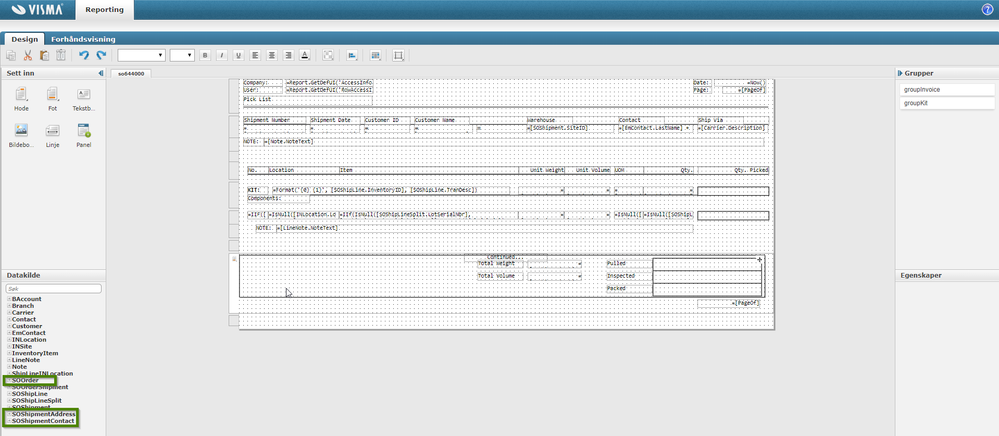Open the font family dropdown
This screenshot has width=999, height=436.
point(141,55)
